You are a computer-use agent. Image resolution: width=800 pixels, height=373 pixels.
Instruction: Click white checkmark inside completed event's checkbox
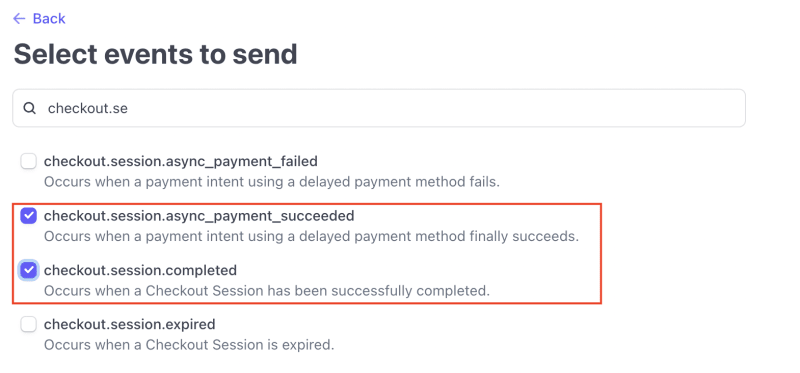tap(29, 270)
